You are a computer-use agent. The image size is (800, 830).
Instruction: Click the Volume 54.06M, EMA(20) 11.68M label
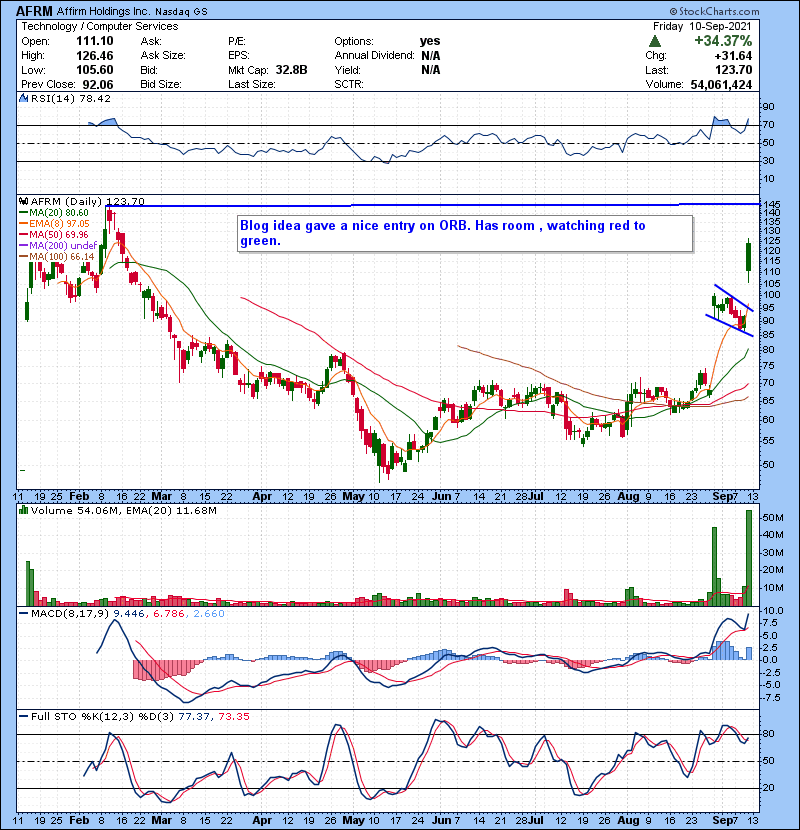(x=124, y=510)
